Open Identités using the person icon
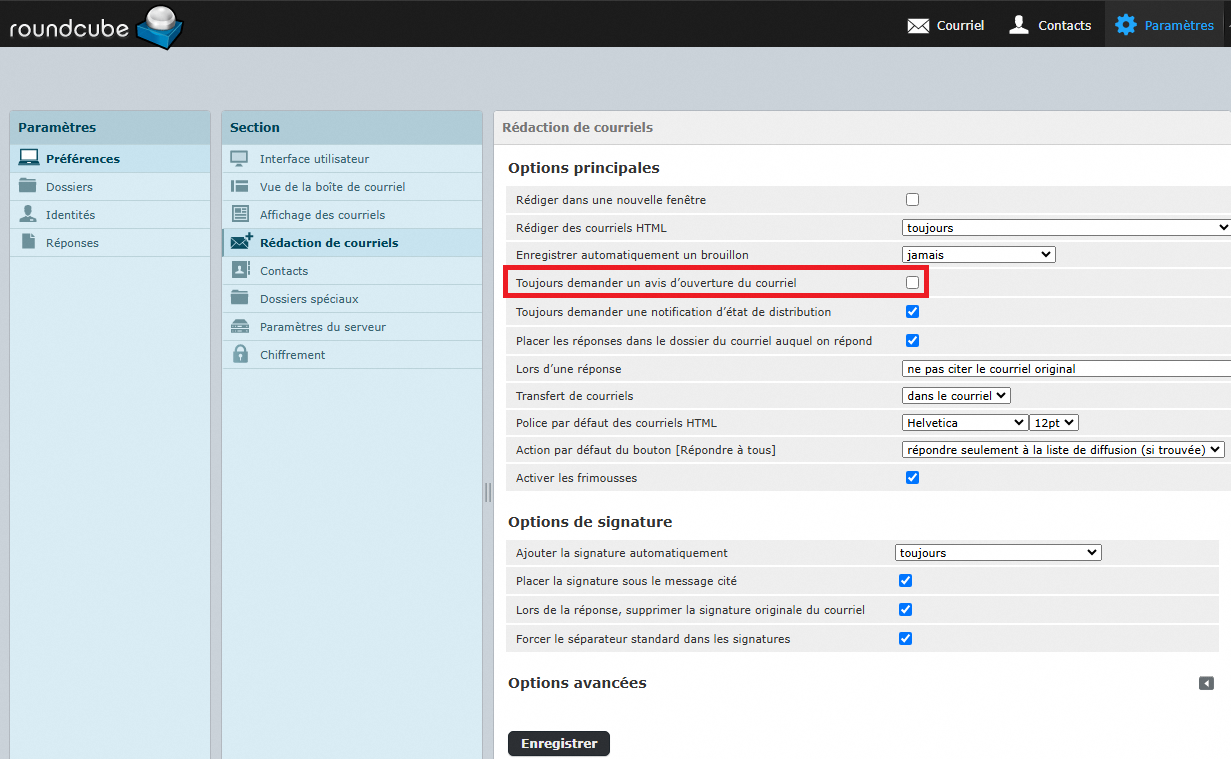This screenshot has width=1231, height=759. (x=28, y=214)
